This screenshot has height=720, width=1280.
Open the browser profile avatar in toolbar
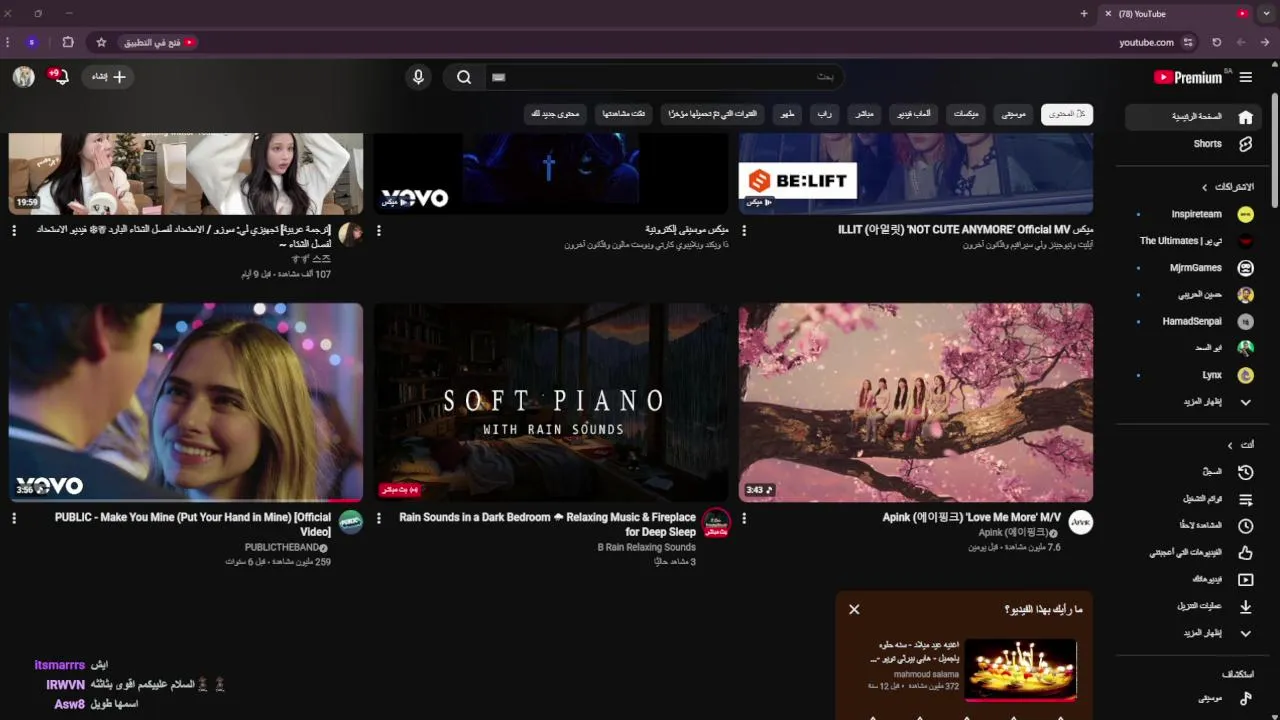click(31, 42)
